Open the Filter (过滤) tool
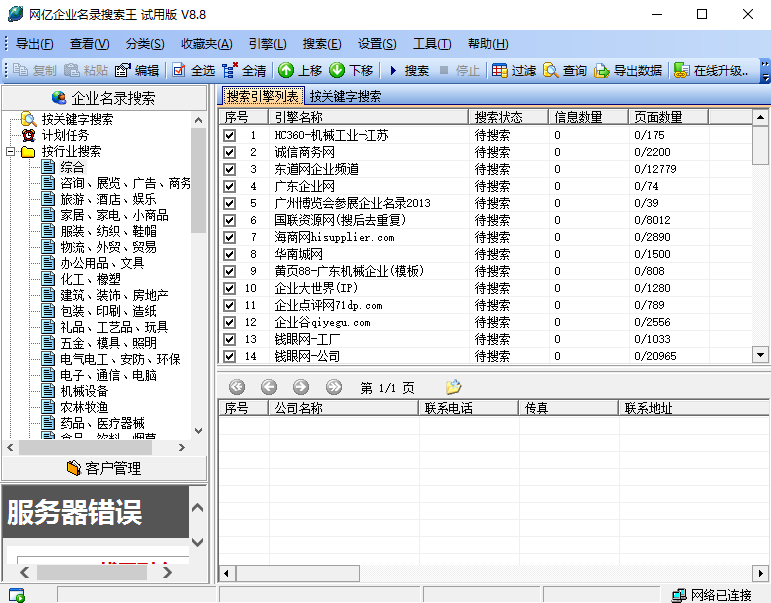Viewport: 771px width, 603px height. tap(500, 70)
